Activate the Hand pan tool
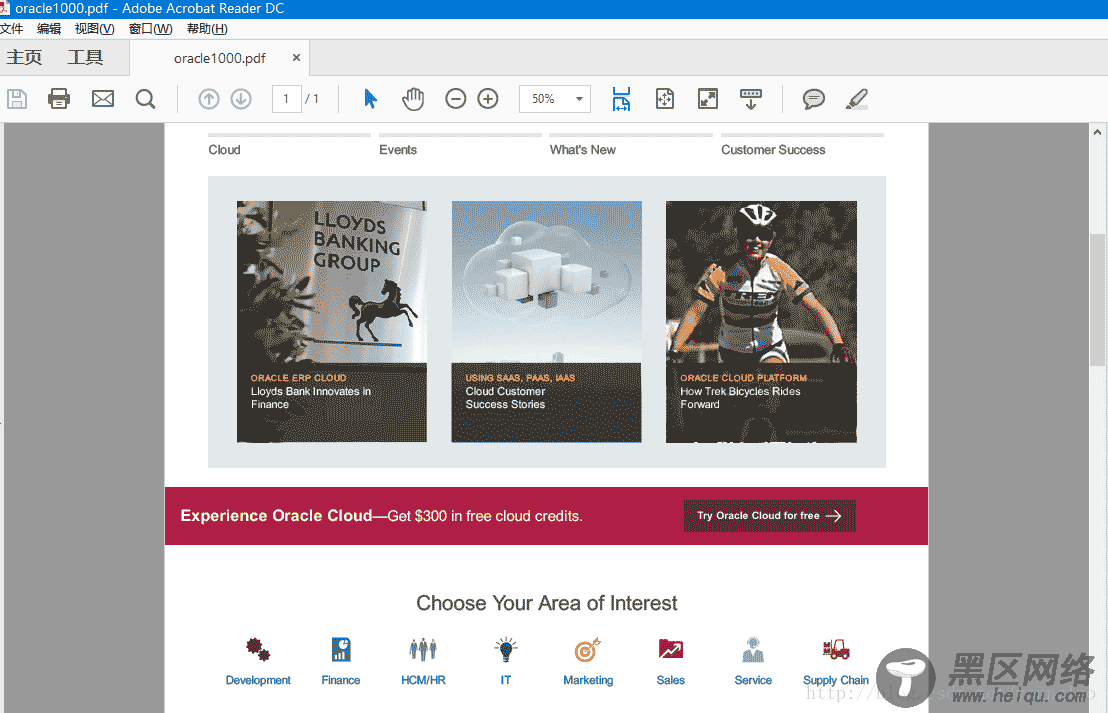This screenshot has height=713, width=1108. (x=413, y=99)
